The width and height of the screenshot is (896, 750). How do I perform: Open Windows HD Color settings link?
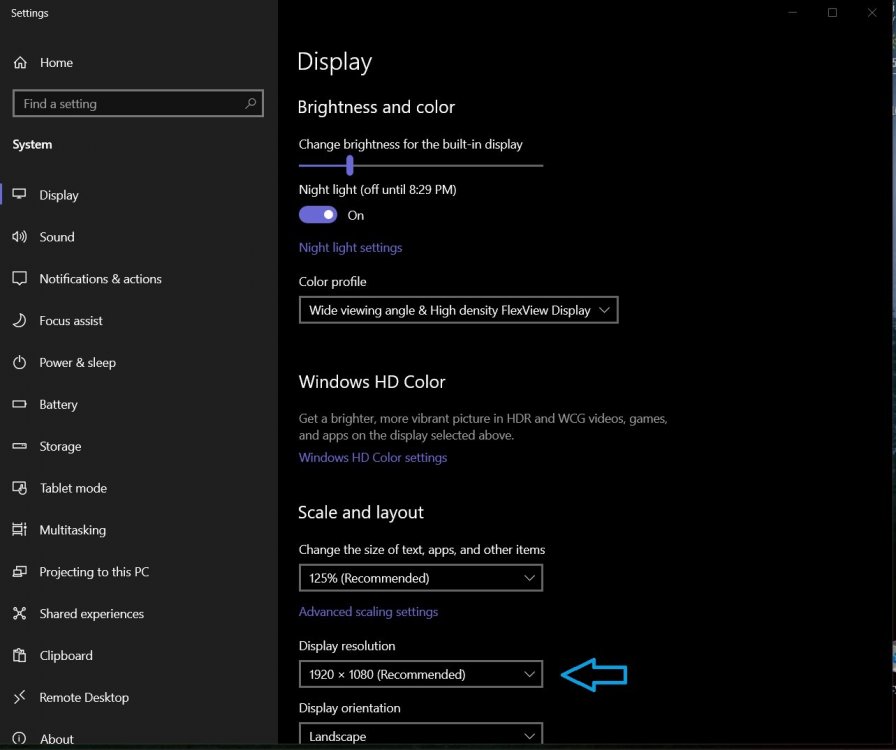pyautogui.click(x=373, y=457)
